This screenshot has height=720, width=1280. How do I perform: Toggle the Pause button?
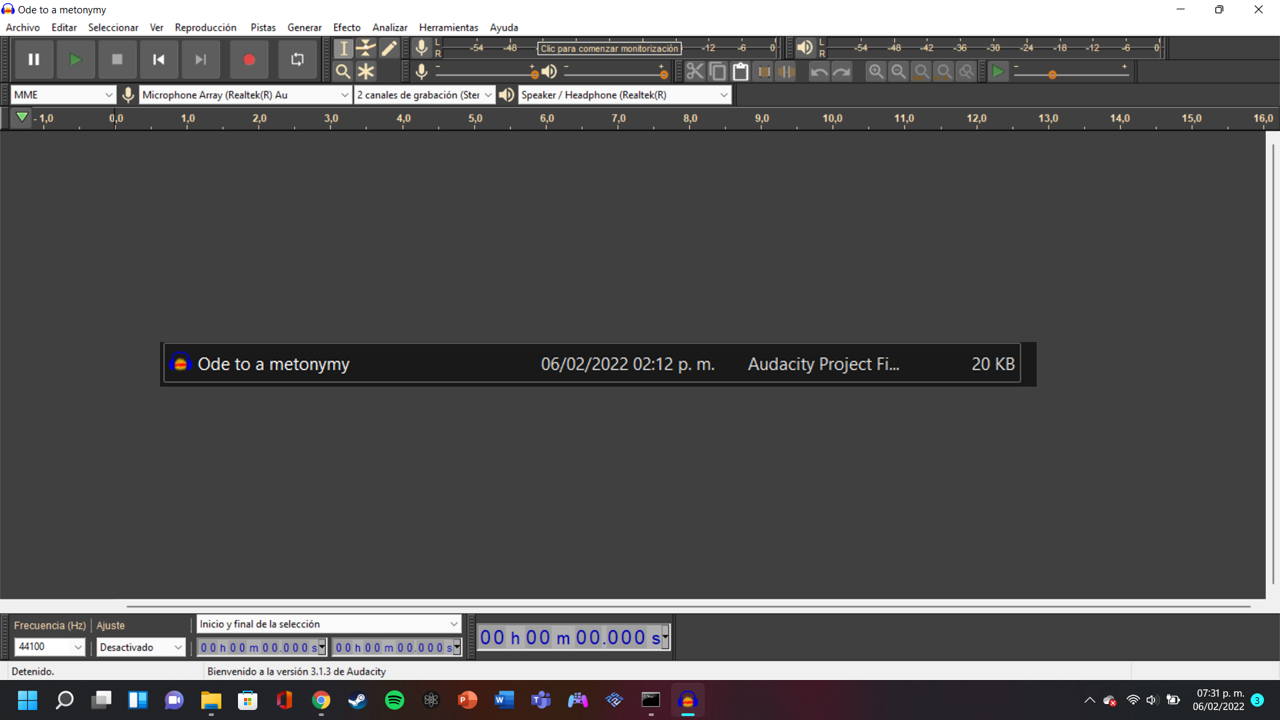point(34,59)
